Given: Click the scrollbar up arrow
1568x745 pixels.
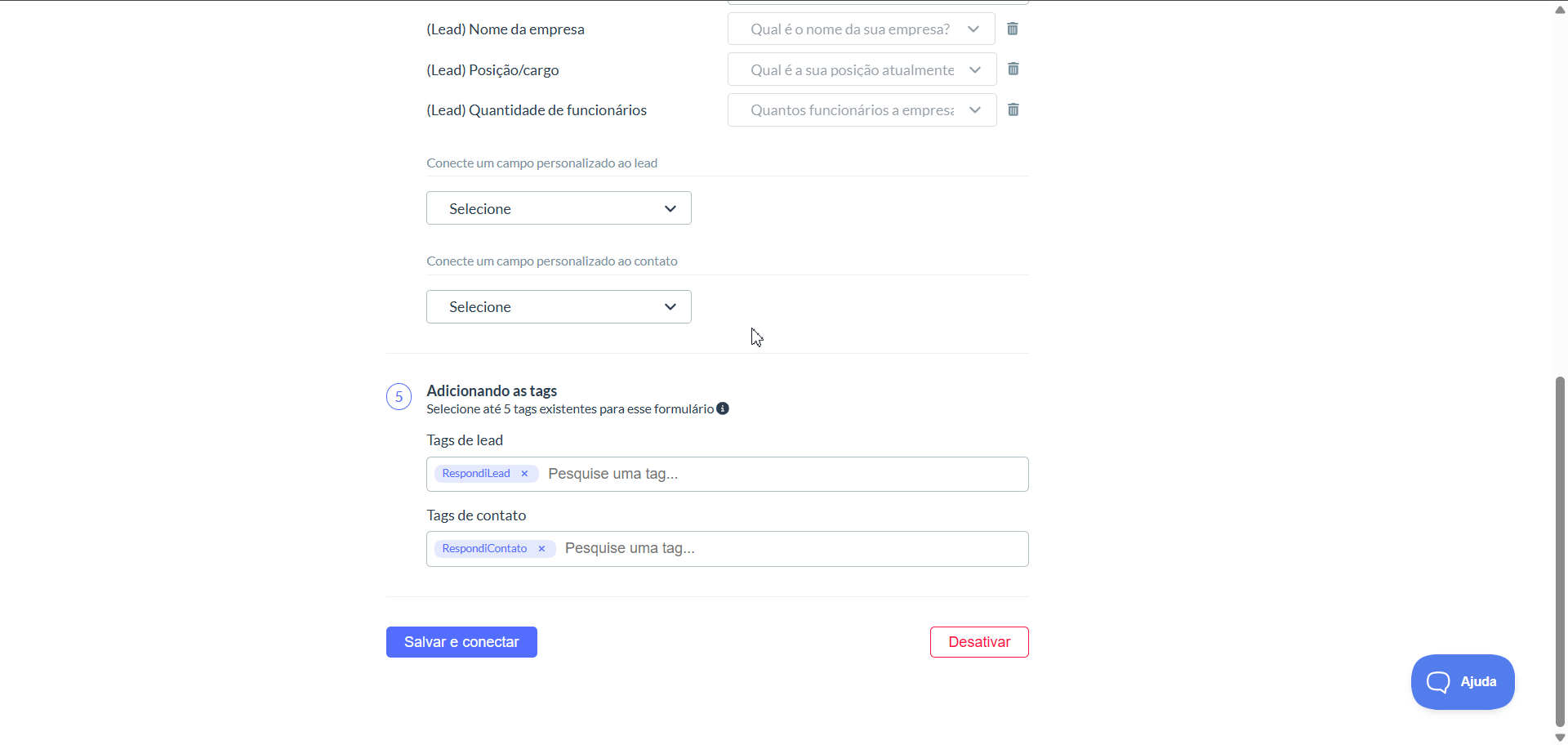Looking at the screenshot, I should tap(1560, 9).
